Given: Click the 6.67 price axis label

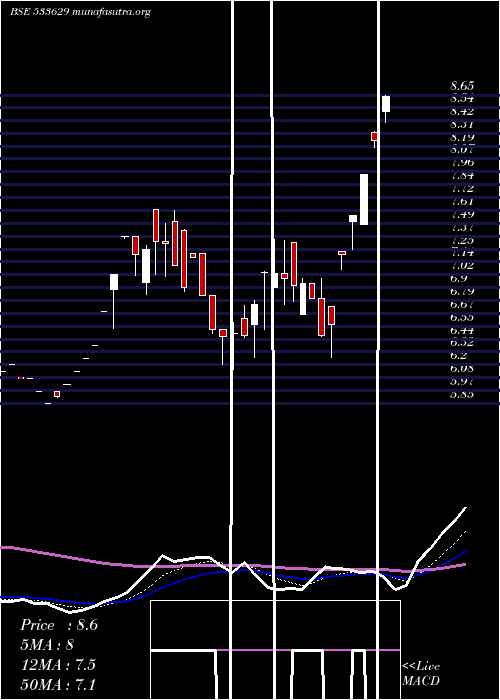Looking at the screenshot, I should tap(462, 304).
